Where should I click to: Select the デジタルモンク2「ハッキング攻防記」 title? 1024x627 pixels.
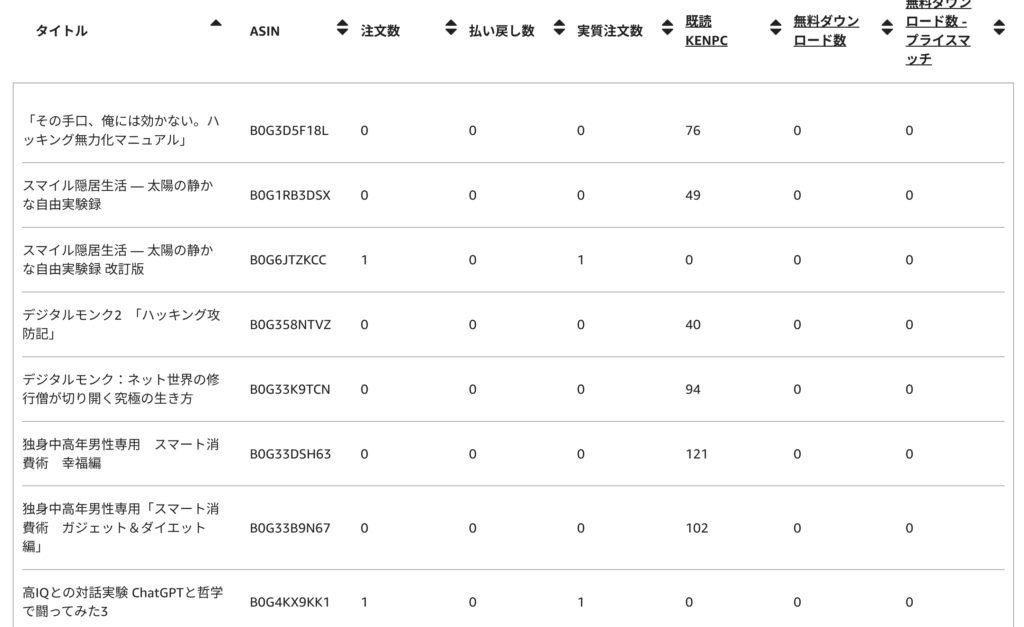[121, 324]
